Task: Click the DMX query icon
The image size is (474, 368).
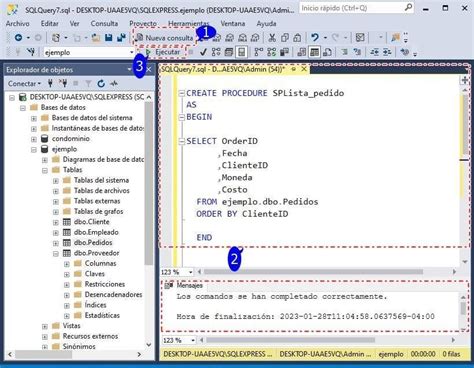Action: (229, 38)
